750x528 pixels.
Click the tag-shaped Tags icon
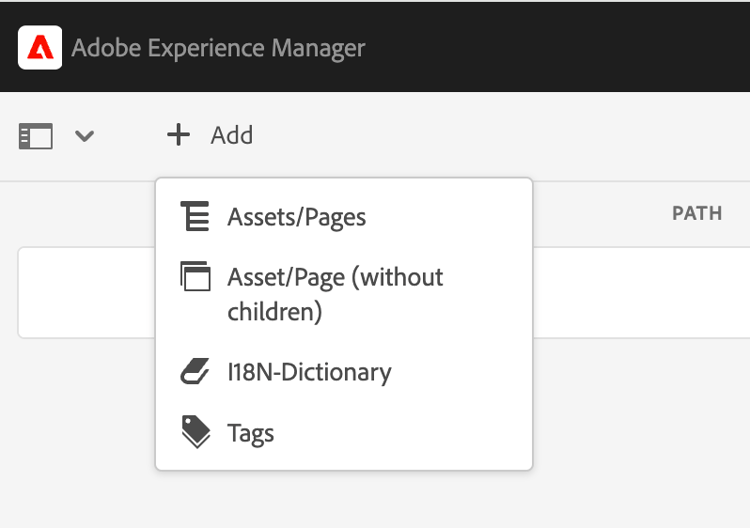[195, 432]
